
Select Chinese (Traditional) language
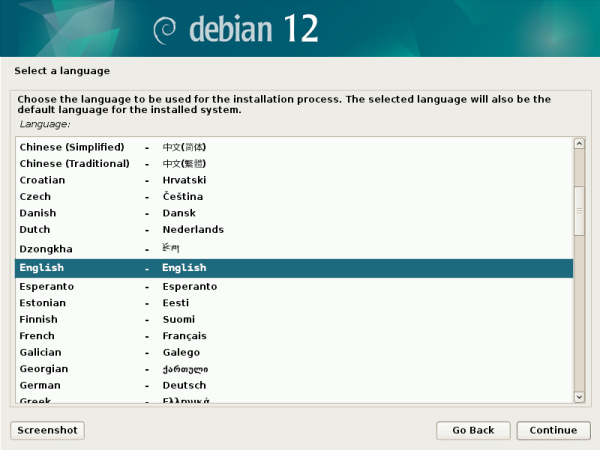coord(294,163)
